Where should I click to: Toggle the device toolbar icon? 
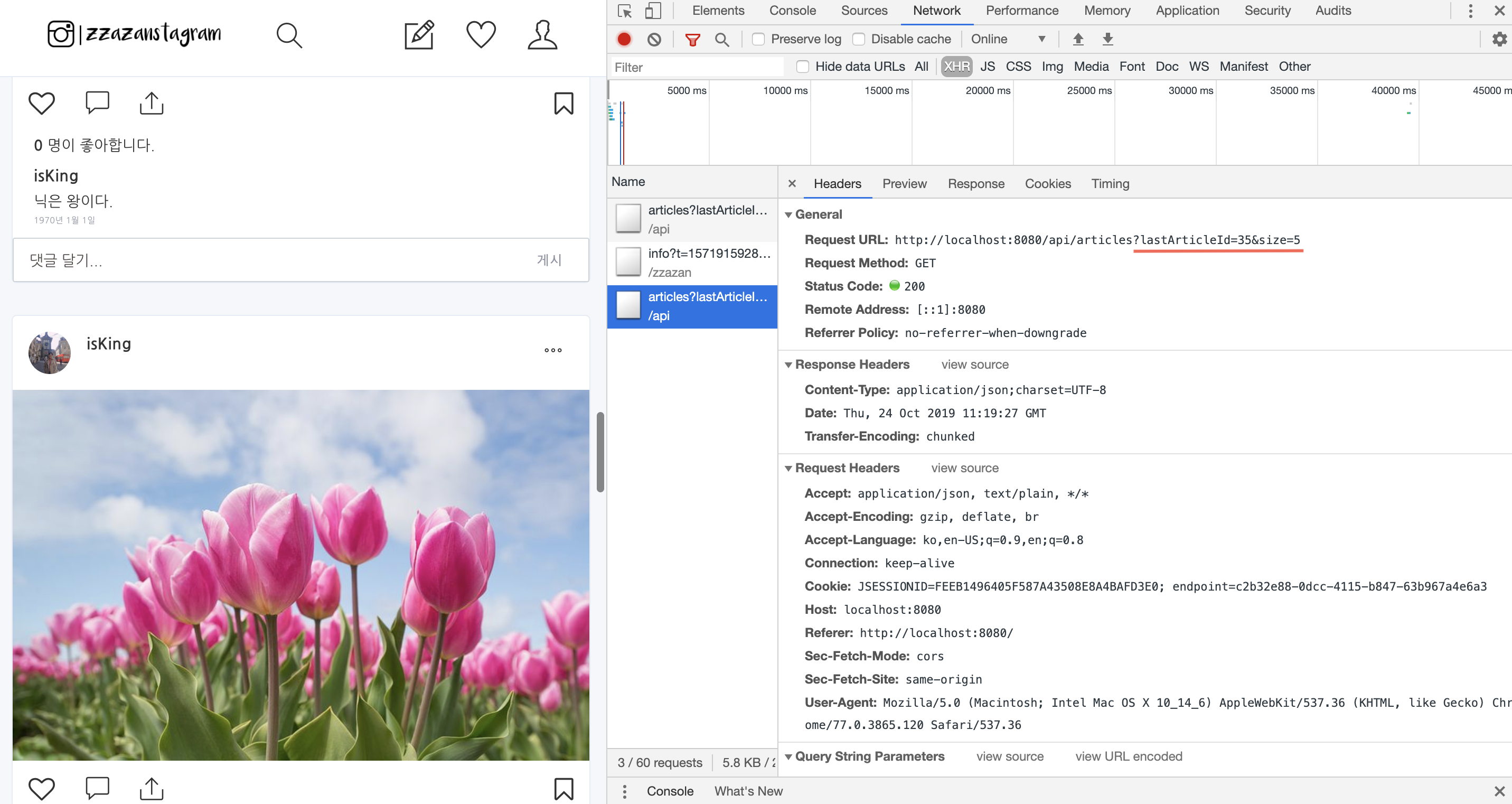(653, 11)
